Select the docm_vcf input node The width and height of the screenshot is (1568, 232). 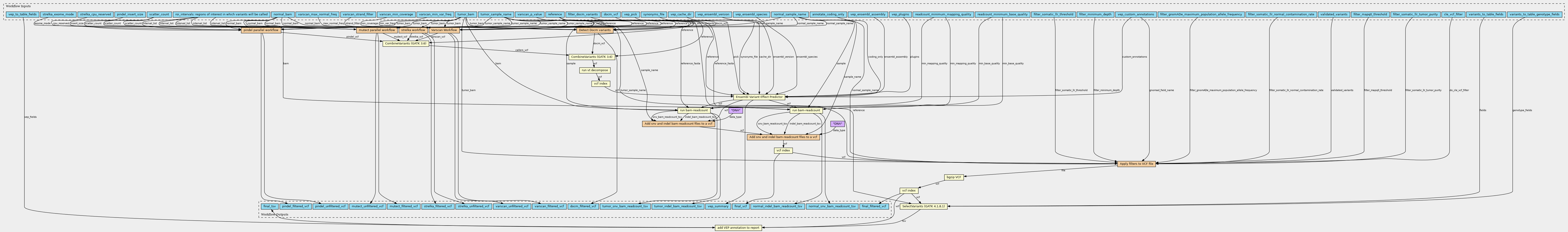(611, 14)
